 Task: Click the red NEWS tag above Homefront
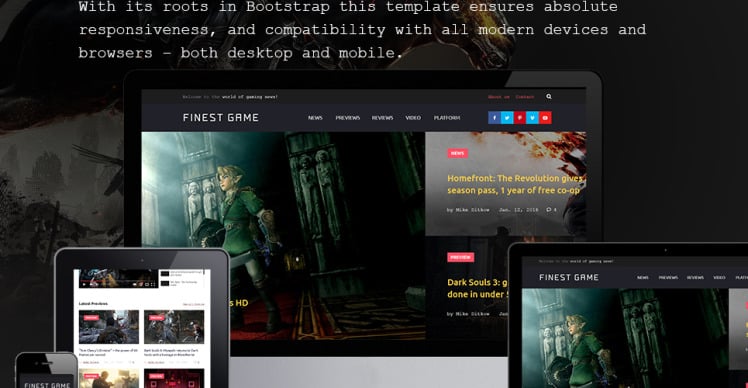[x=457, y=153]
